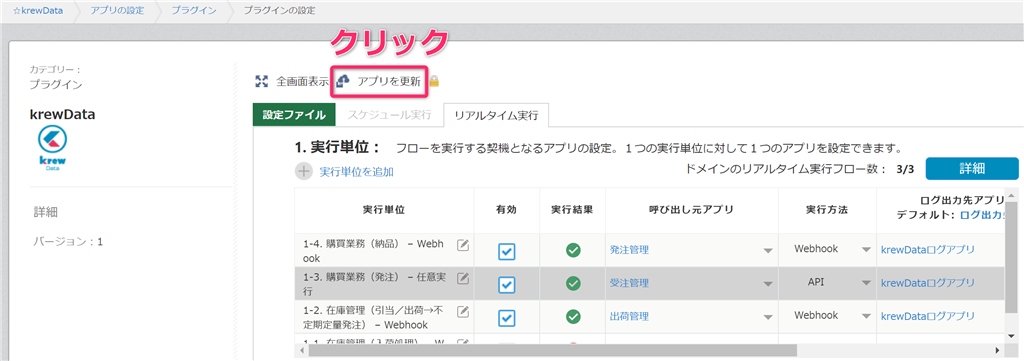This screenshot has width=1024, height=361.
Task: Go to ☆krewData breadcrumb
Action: [x=38, y=10]
